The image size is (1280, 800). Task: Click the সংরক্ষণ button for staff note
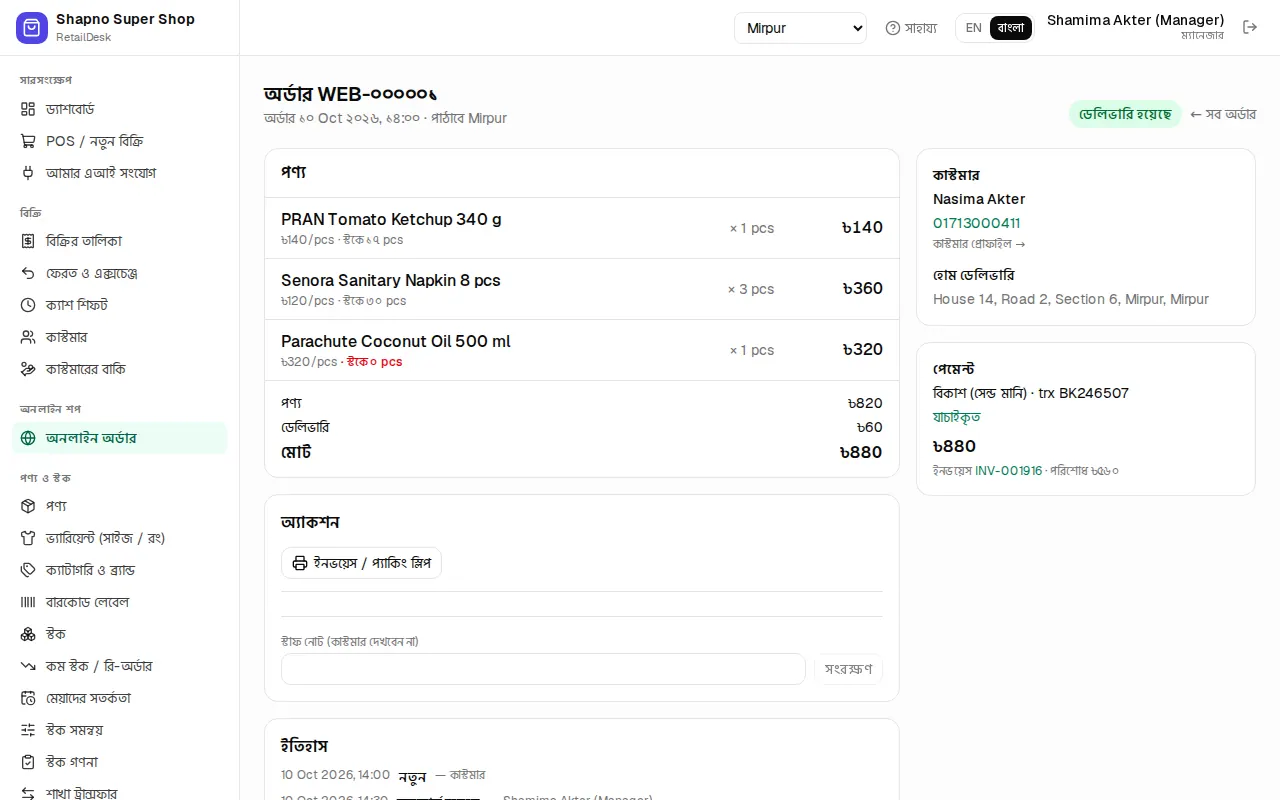(x=848, y=669)
